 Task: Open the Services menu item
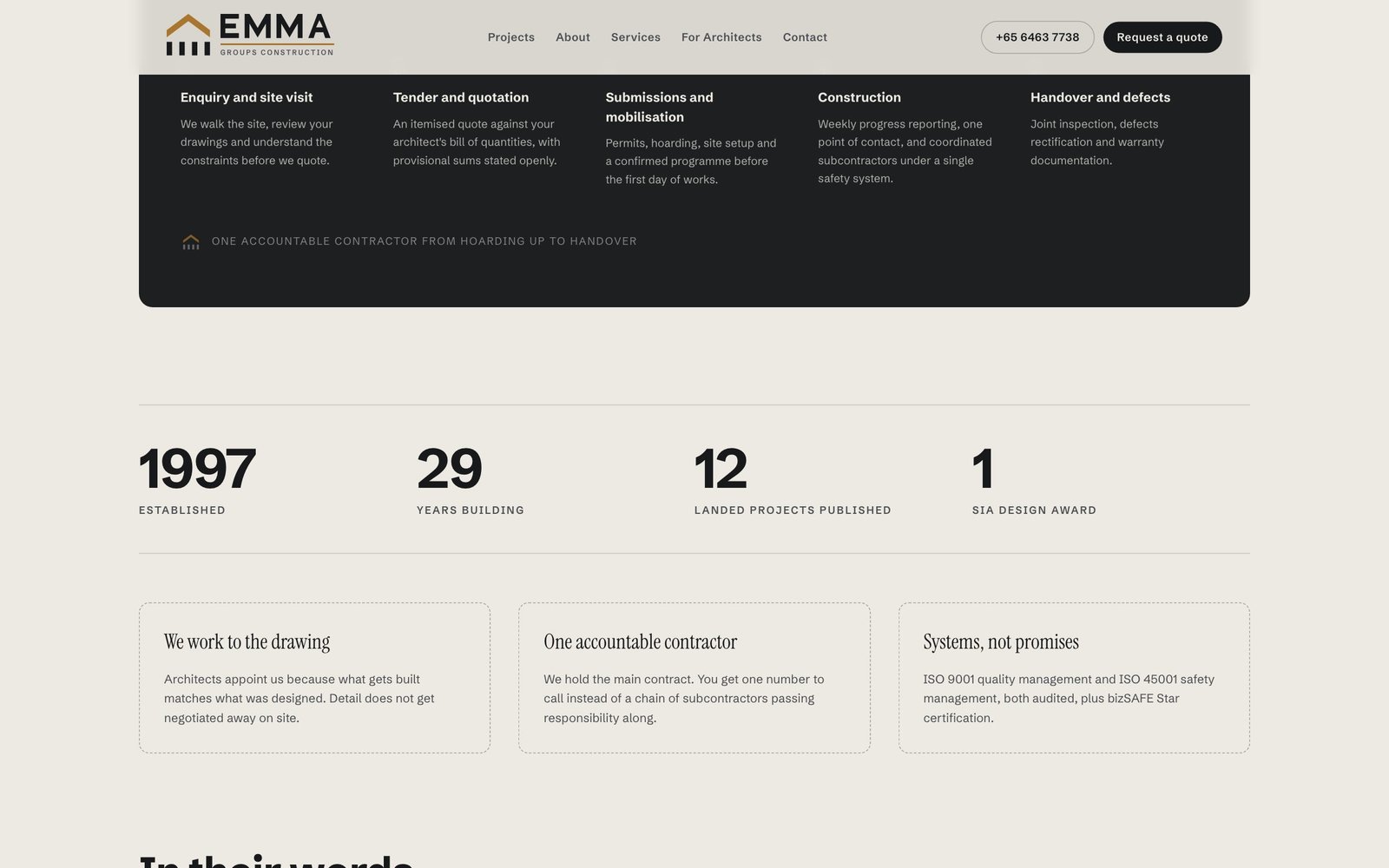click(x=635, y=37)
